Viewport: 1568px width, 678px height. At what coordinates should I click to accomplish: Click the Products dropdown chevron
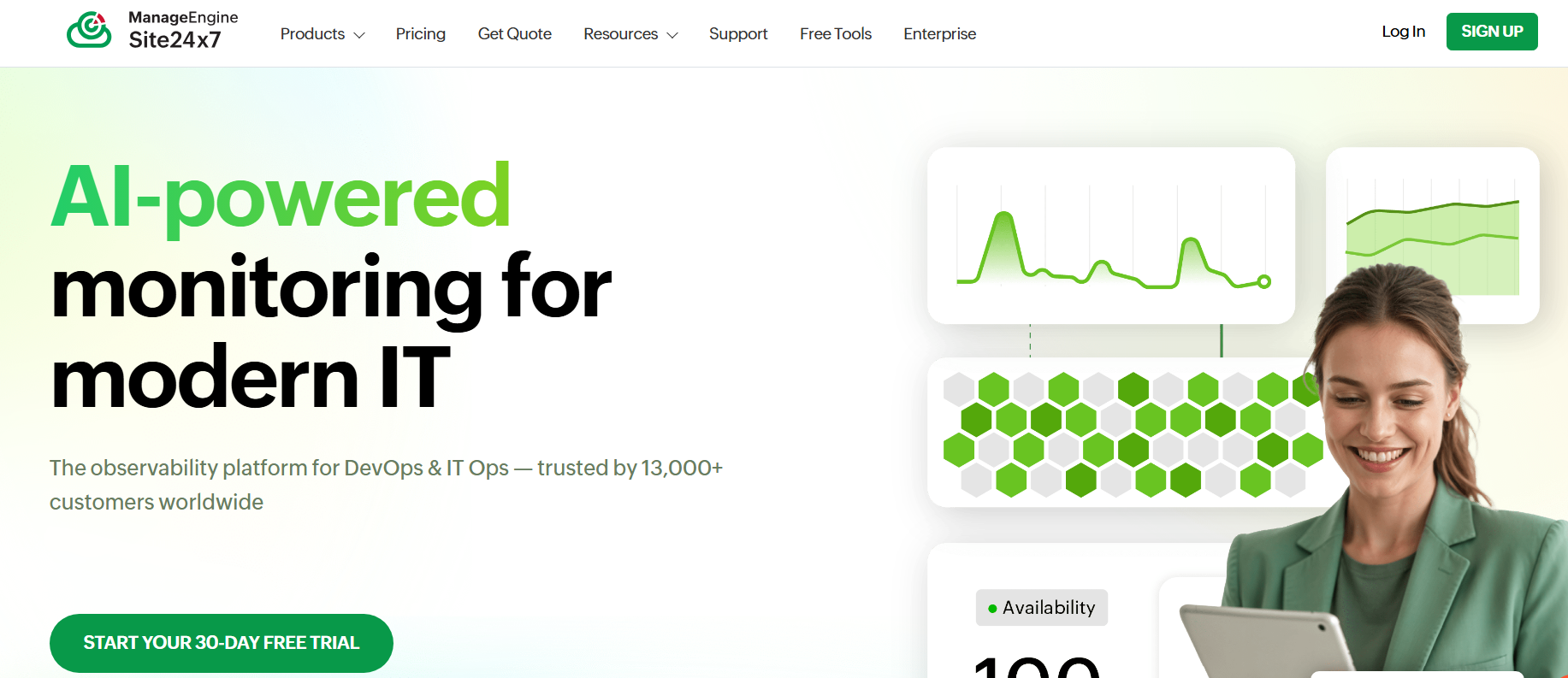[359, 35]
